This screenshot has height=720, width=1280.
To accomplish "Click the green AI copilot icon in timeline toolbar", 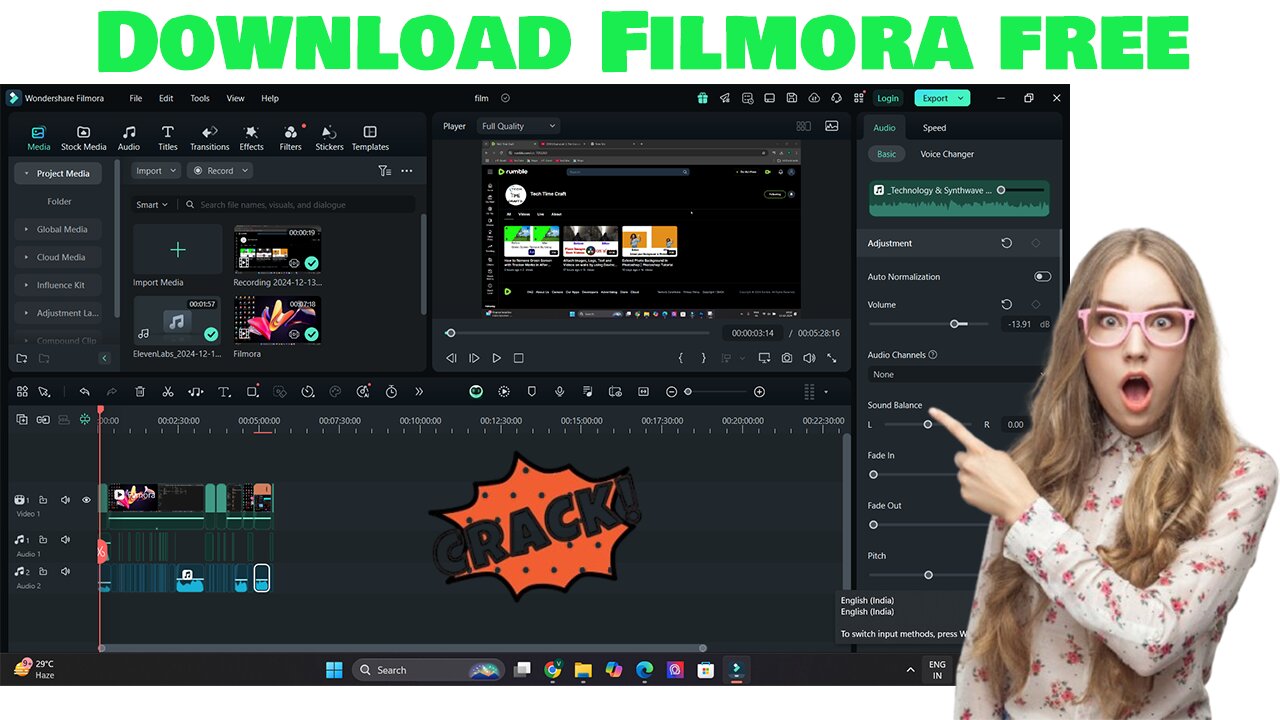I will point(476,392).
